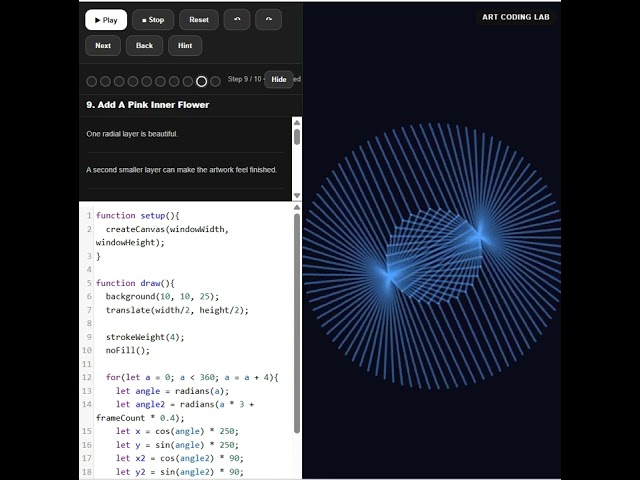Click the createCanvas code line

click(162, 236)
